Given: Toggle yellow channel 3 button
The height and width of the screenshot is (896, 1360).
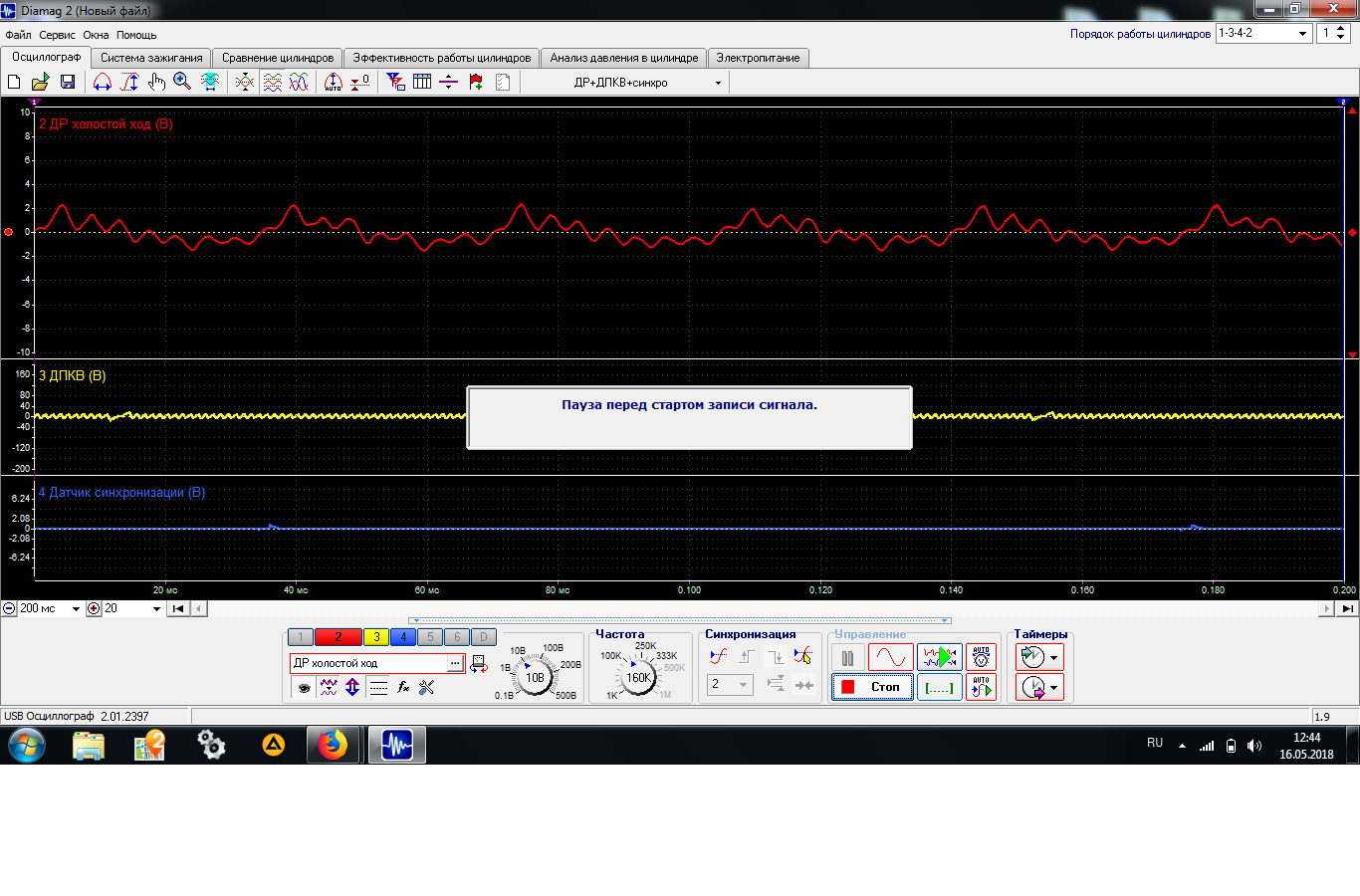Looking at the screenshot, I should [x=376, y=637].
